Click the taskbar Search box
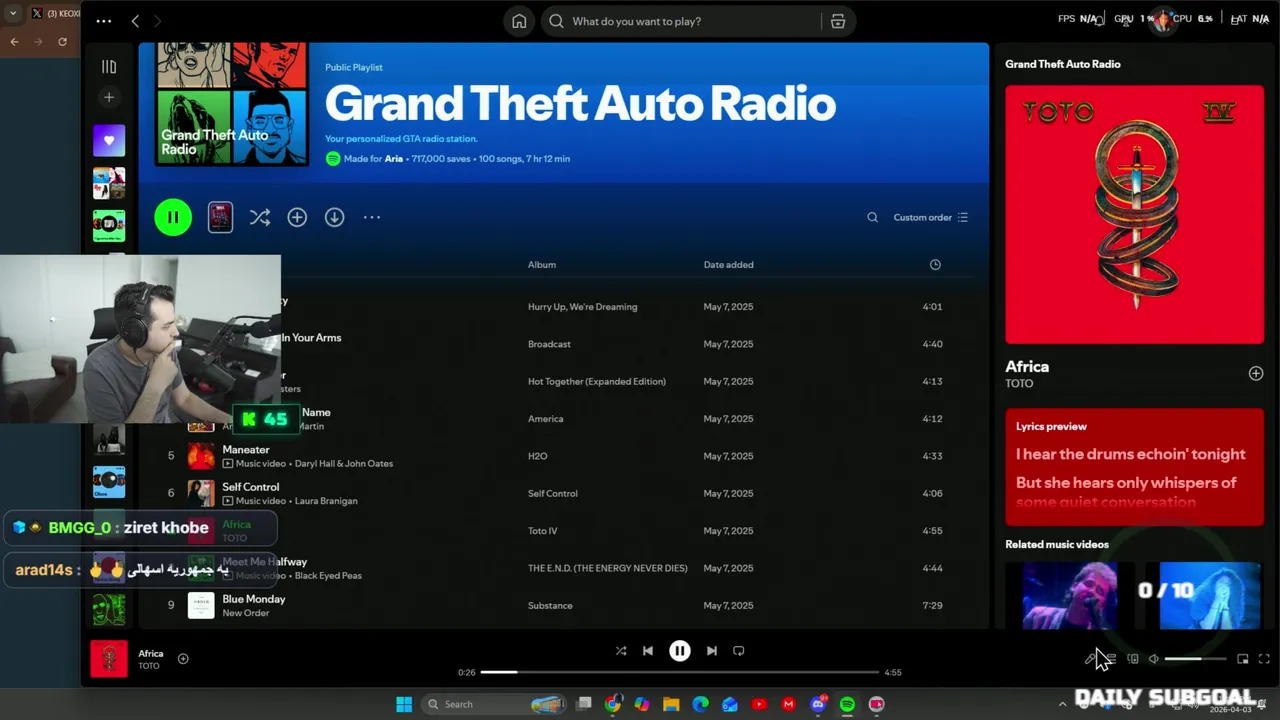Viewport: 1280px width, 720px height. [x=495, y=704]
